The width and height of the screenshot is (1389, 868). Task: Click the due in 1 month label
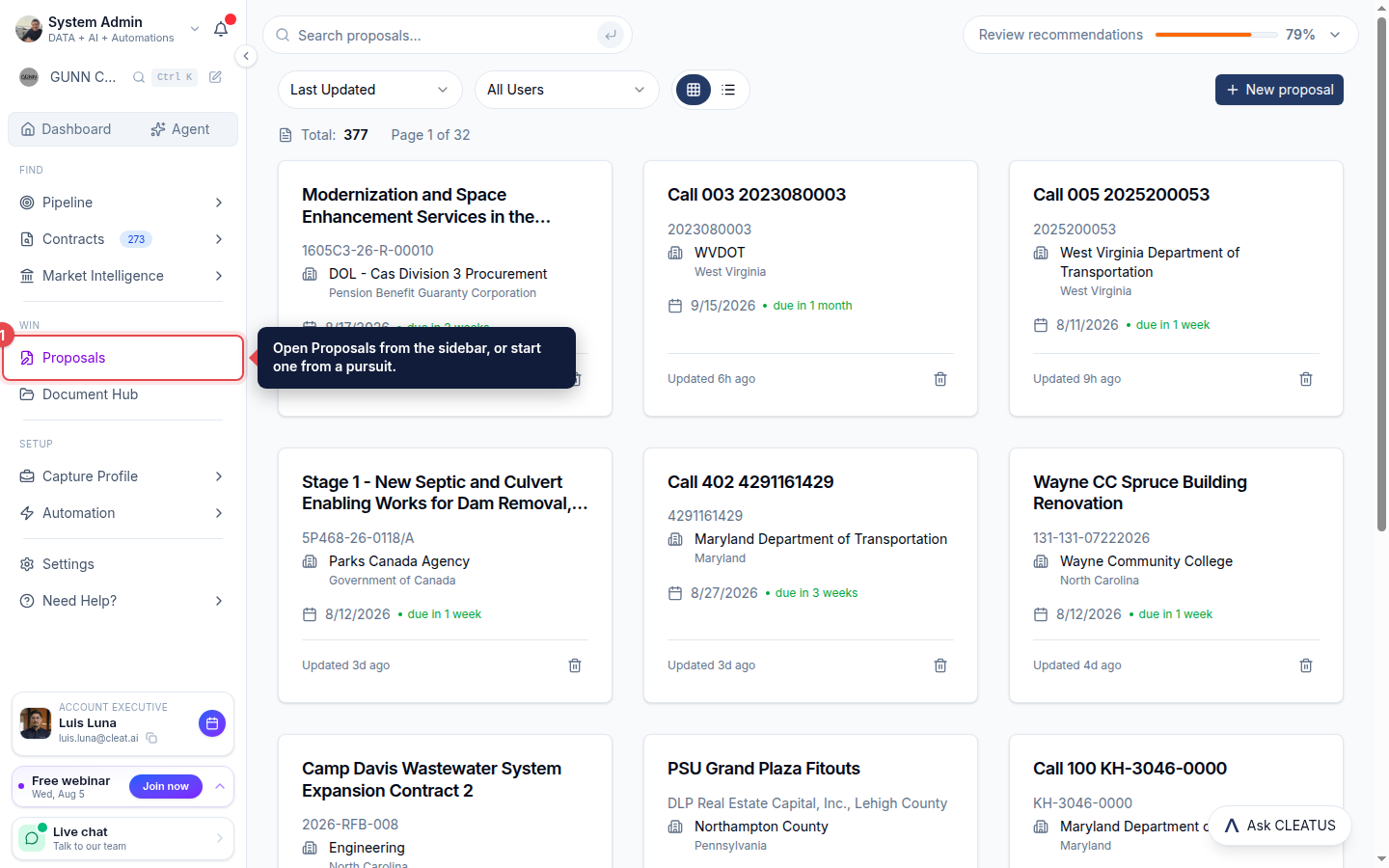click(812, 306)
